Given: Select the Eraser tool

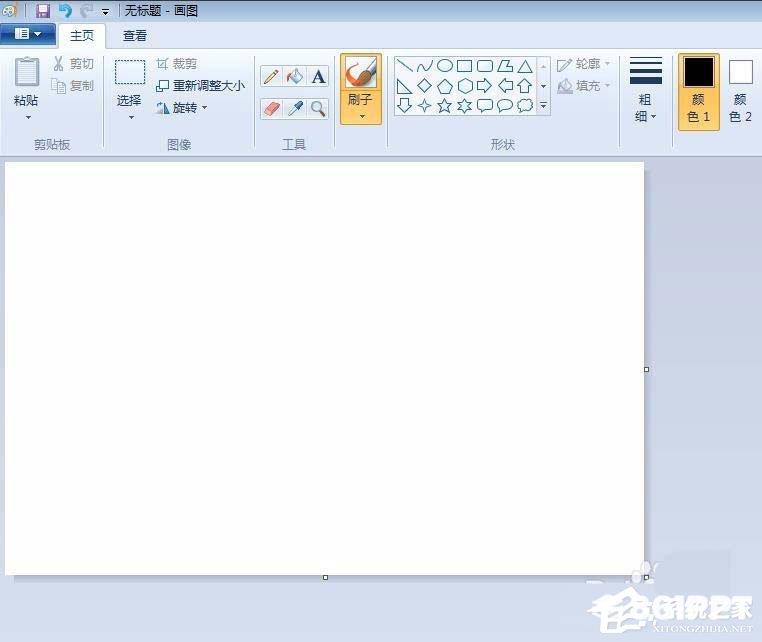Looking at the screenshot, I should click(x=271, y=108).
